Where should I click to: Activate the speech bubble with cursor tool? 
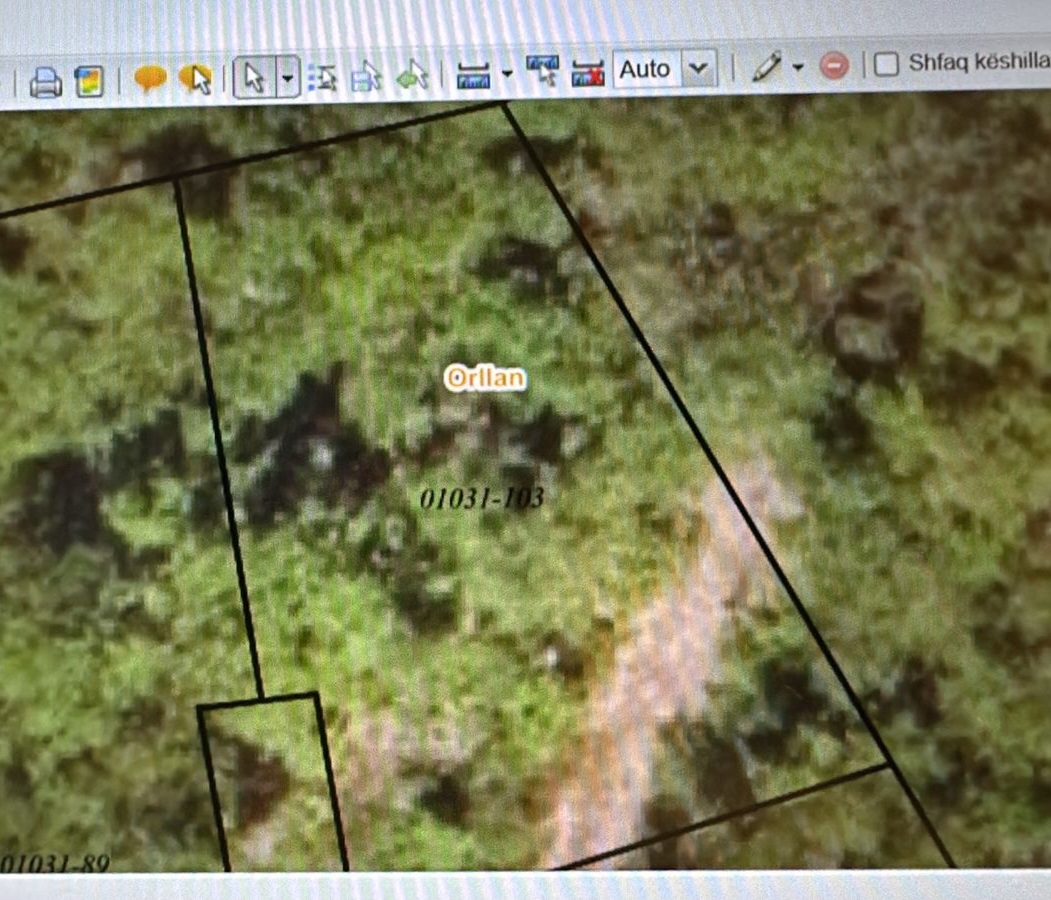tap(195, 79)
